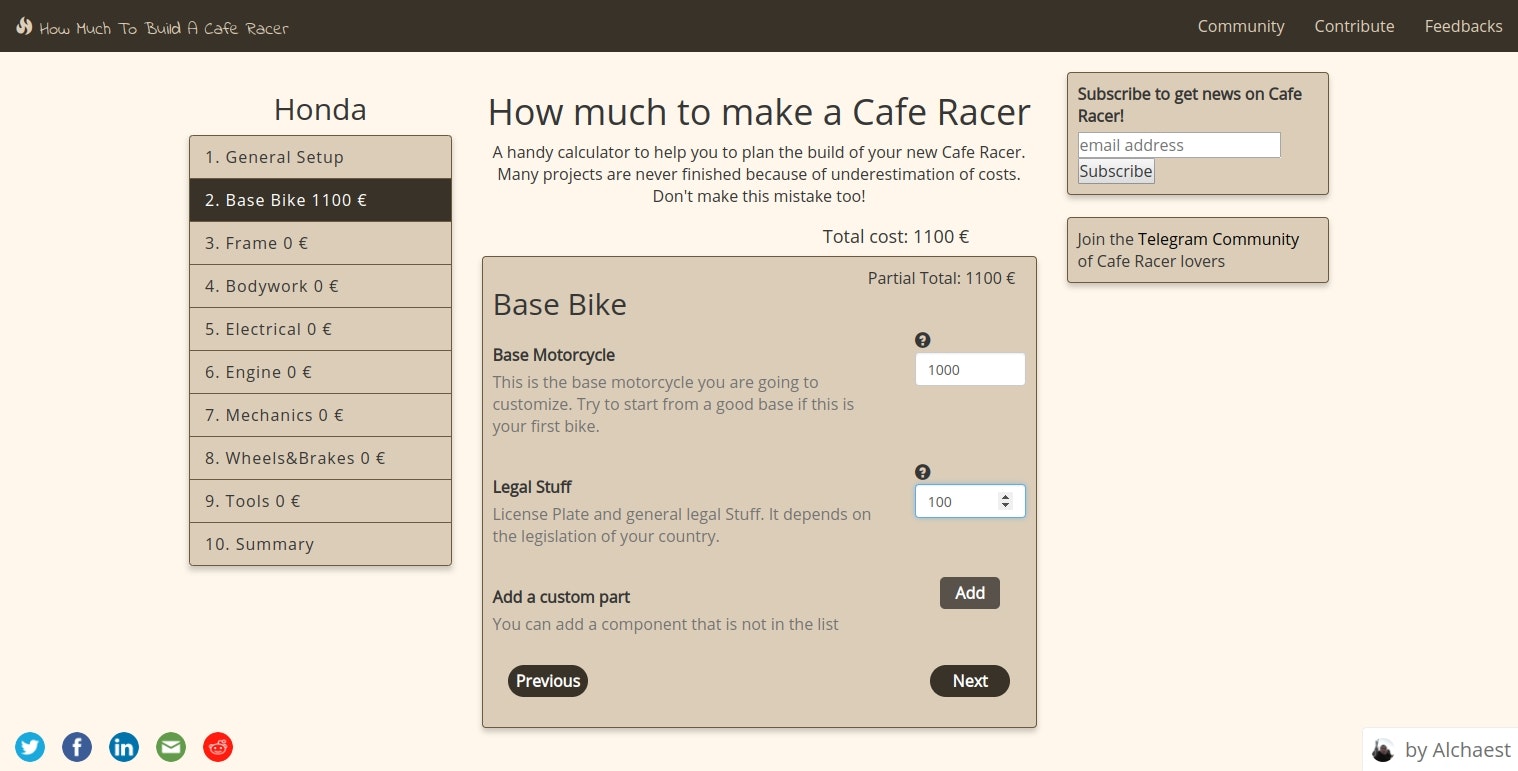Open the Contribute menu link
The image size is (1518, 771).
[1354, 26]
